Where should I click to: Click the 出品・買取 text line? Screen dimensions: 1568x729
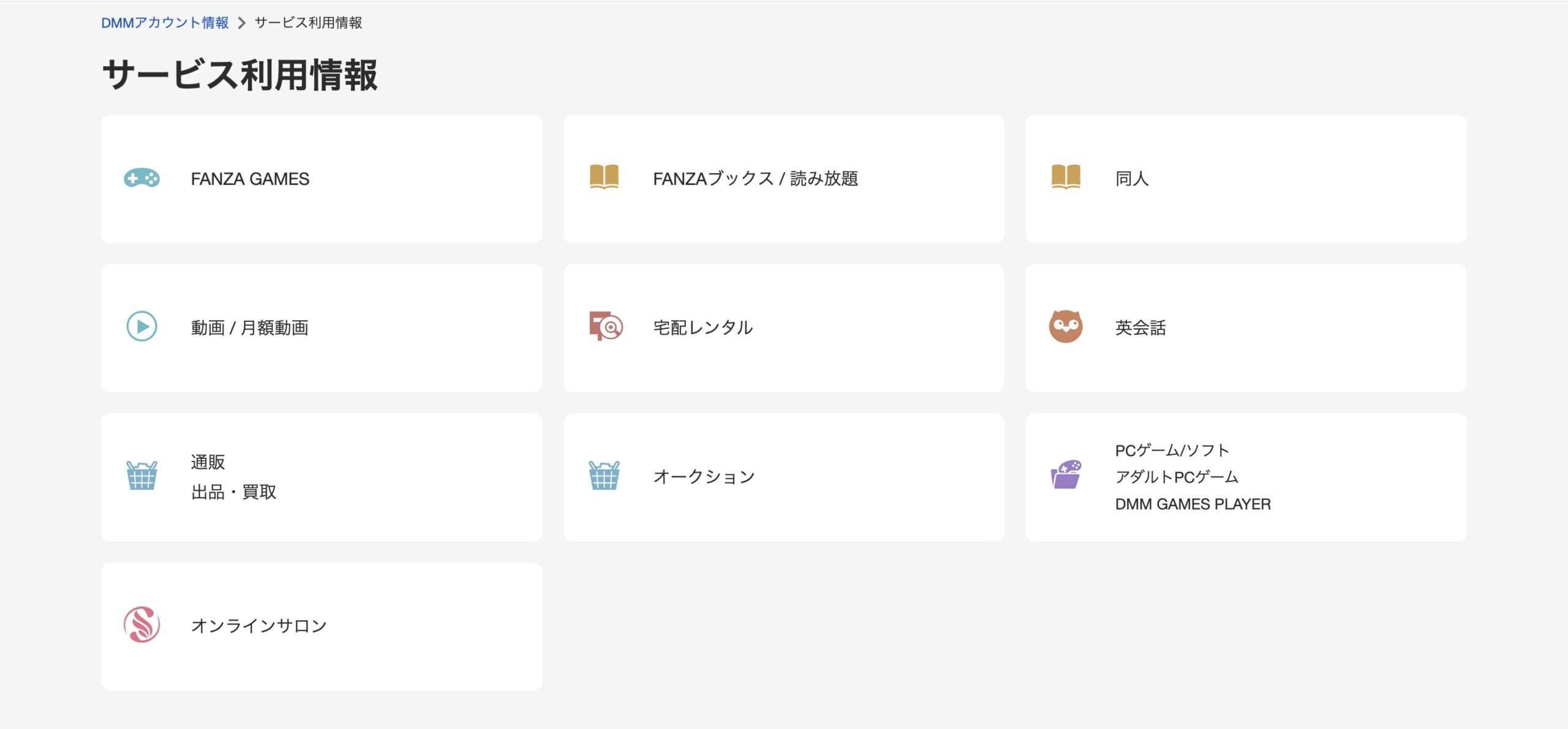pos(233,492)
